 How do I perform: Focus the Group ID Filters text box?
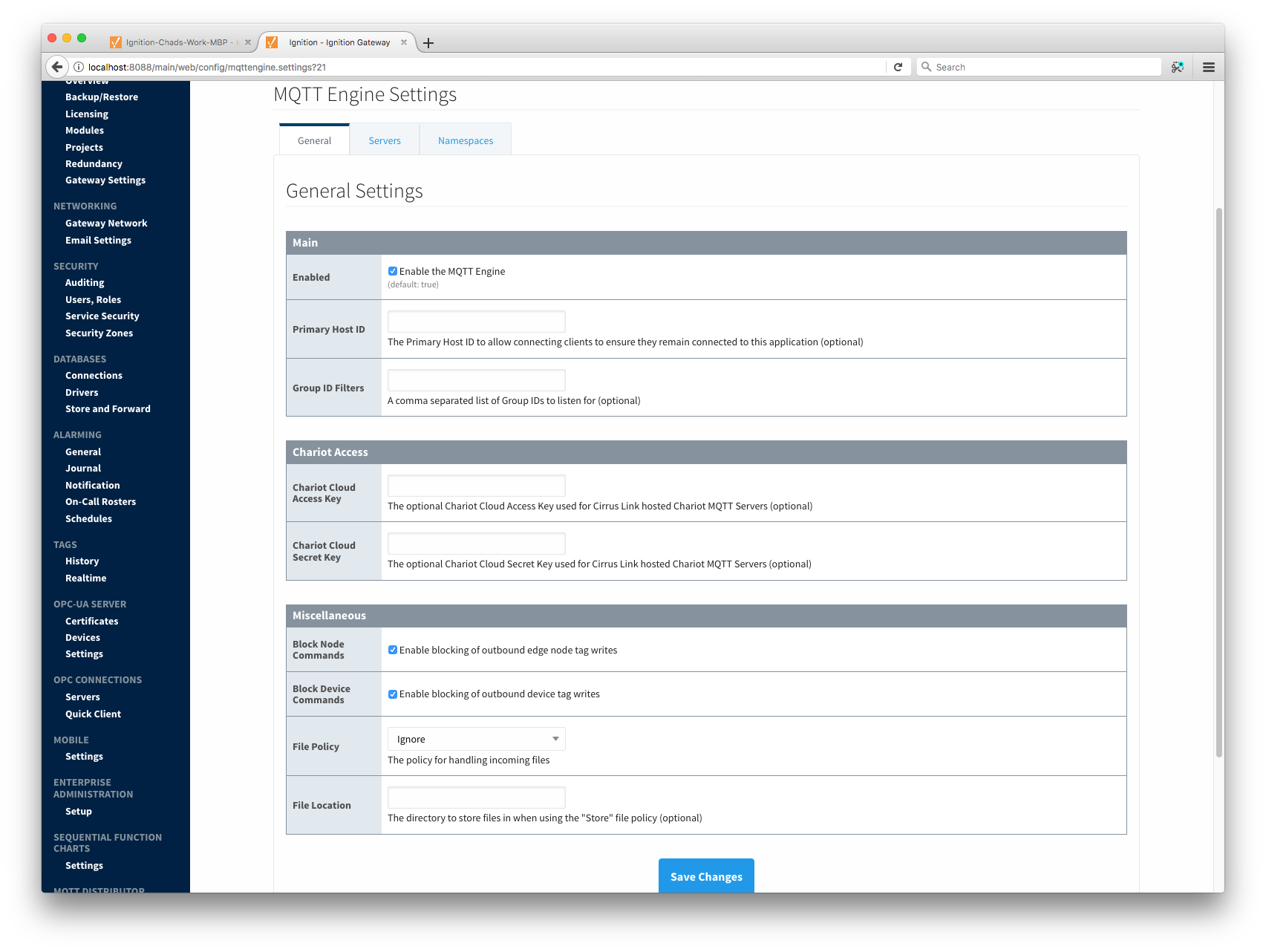[477, 380]
